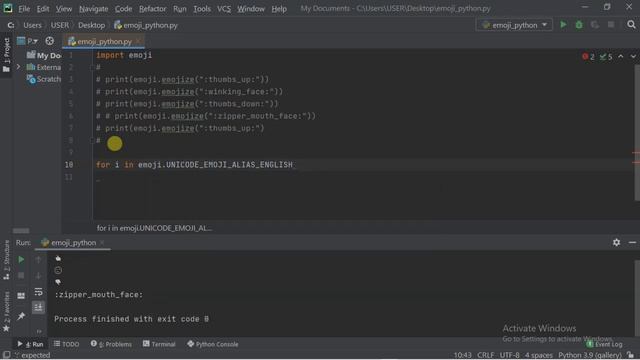The height and width of the screenshot is (360, 640).
Task: Open the Problems tool window
Action: tap(111, 344)
